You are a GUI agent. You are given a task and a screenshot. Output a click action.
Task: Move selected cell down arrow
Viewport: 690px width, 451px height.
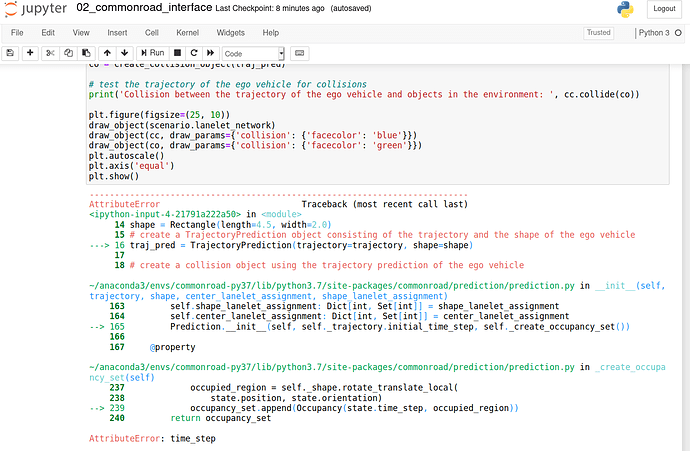pyautogui.click(x=124, y=53)
